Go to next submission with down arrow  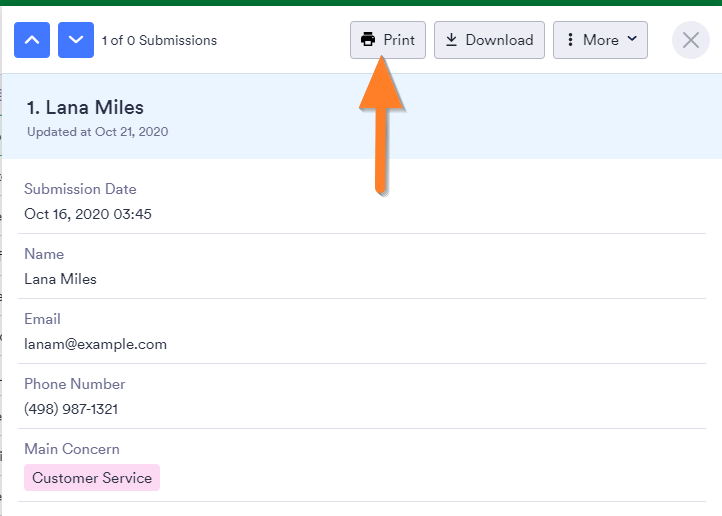[x=76, y=40]
